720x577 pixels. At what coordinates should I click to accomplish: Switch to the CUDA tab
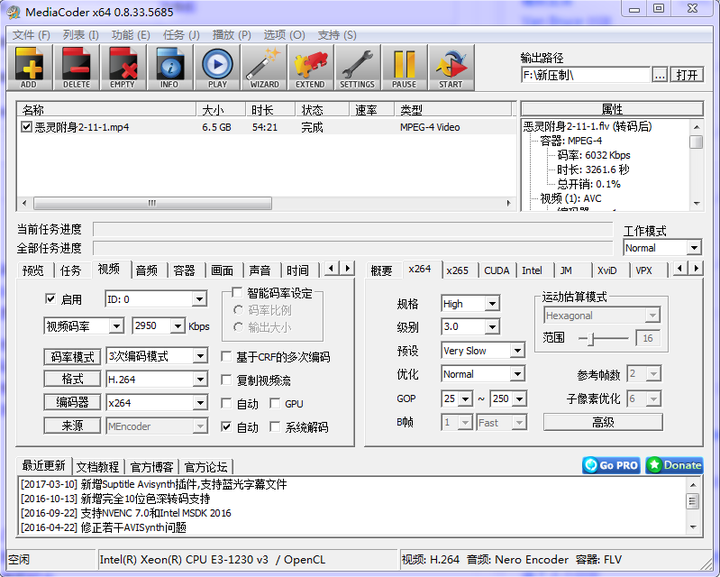pos(497,270)
